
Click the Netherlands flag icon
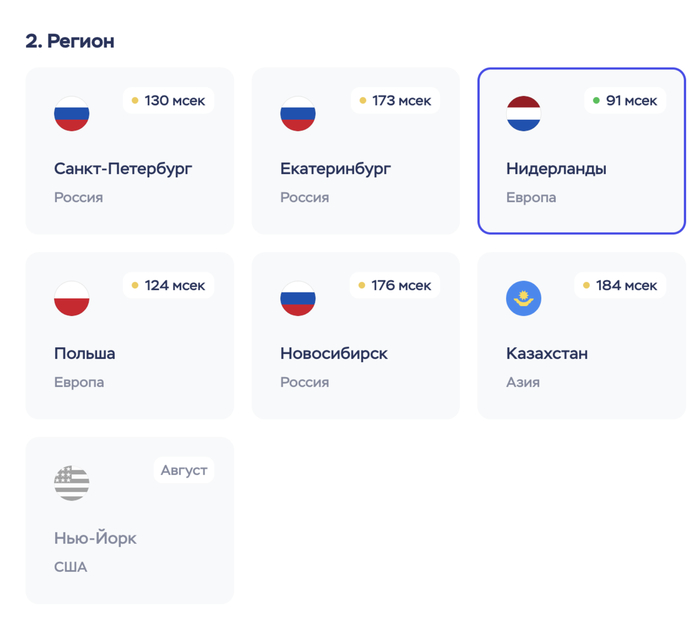click(524, 114)
